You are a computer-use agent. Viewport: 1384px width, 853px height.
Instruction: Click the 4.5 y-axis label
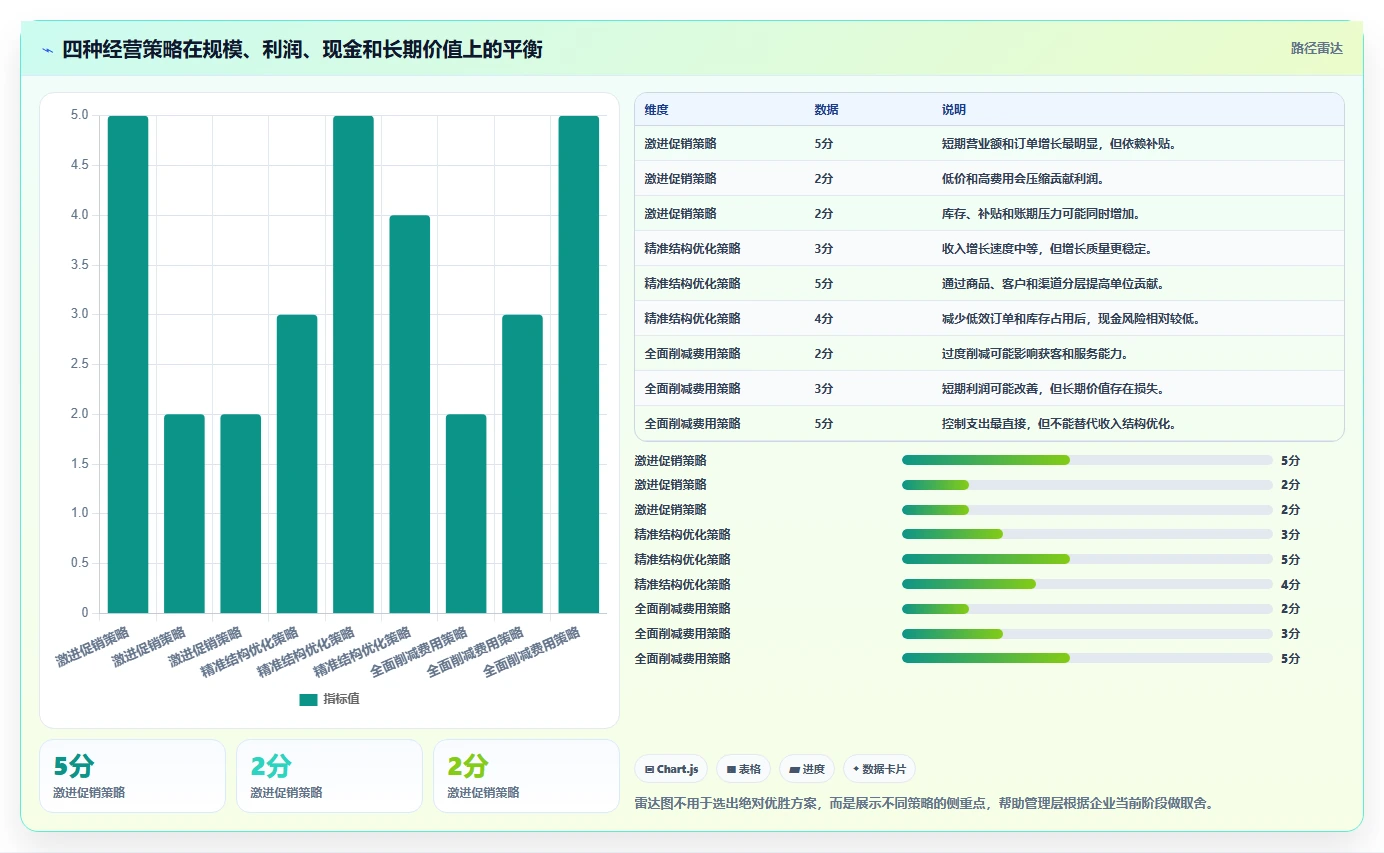pos(79,165)
